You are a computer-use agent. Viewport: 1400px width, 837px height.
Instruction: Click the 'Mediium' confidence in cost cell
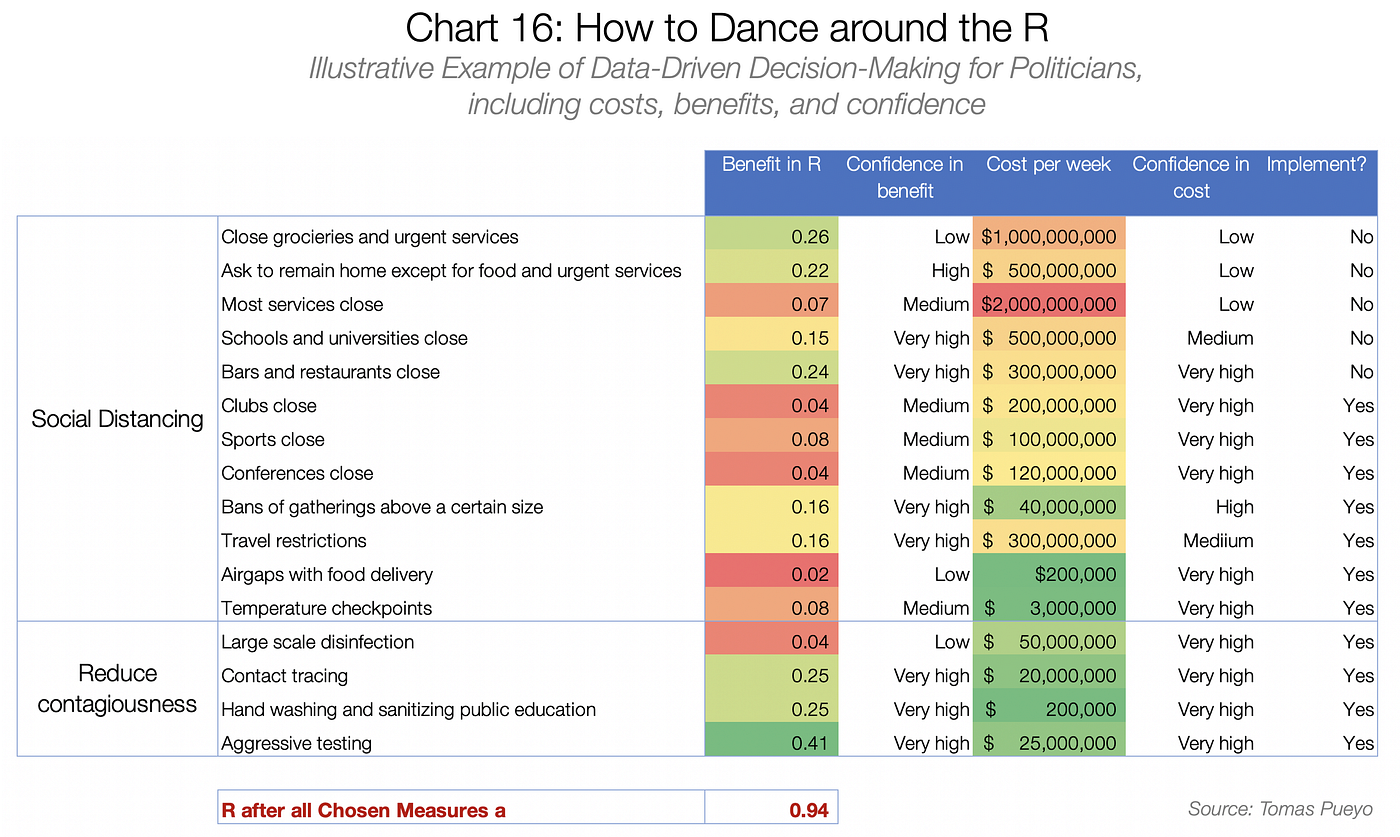coord(1218,541)
